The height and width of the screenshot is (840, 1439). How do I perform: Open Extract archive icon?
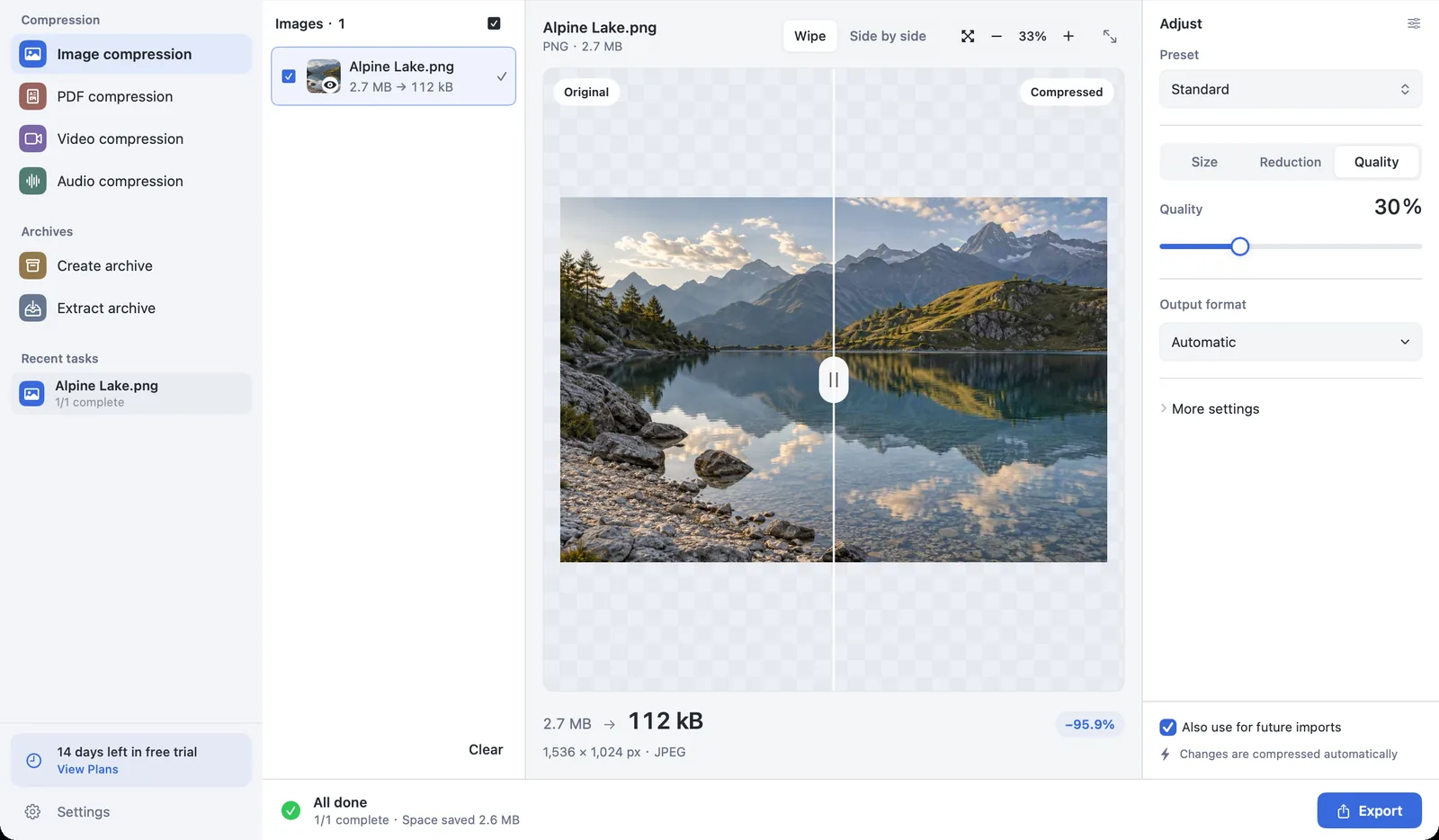pyautogui.click(x=32, y=308)
